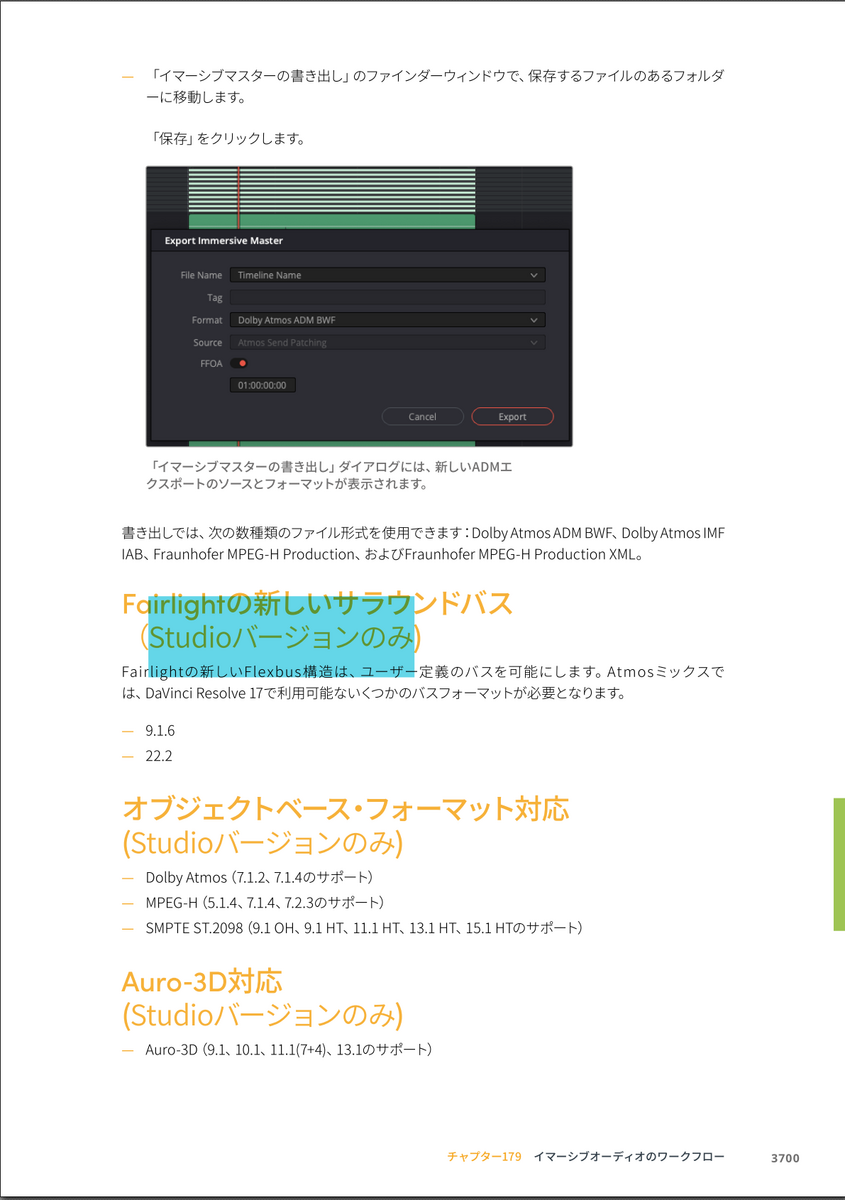Click the 'イマーシブオーディオのワークフロー' footer text
The height and width of the screenshot is (1200, 845).
(x=629, y=1156)
